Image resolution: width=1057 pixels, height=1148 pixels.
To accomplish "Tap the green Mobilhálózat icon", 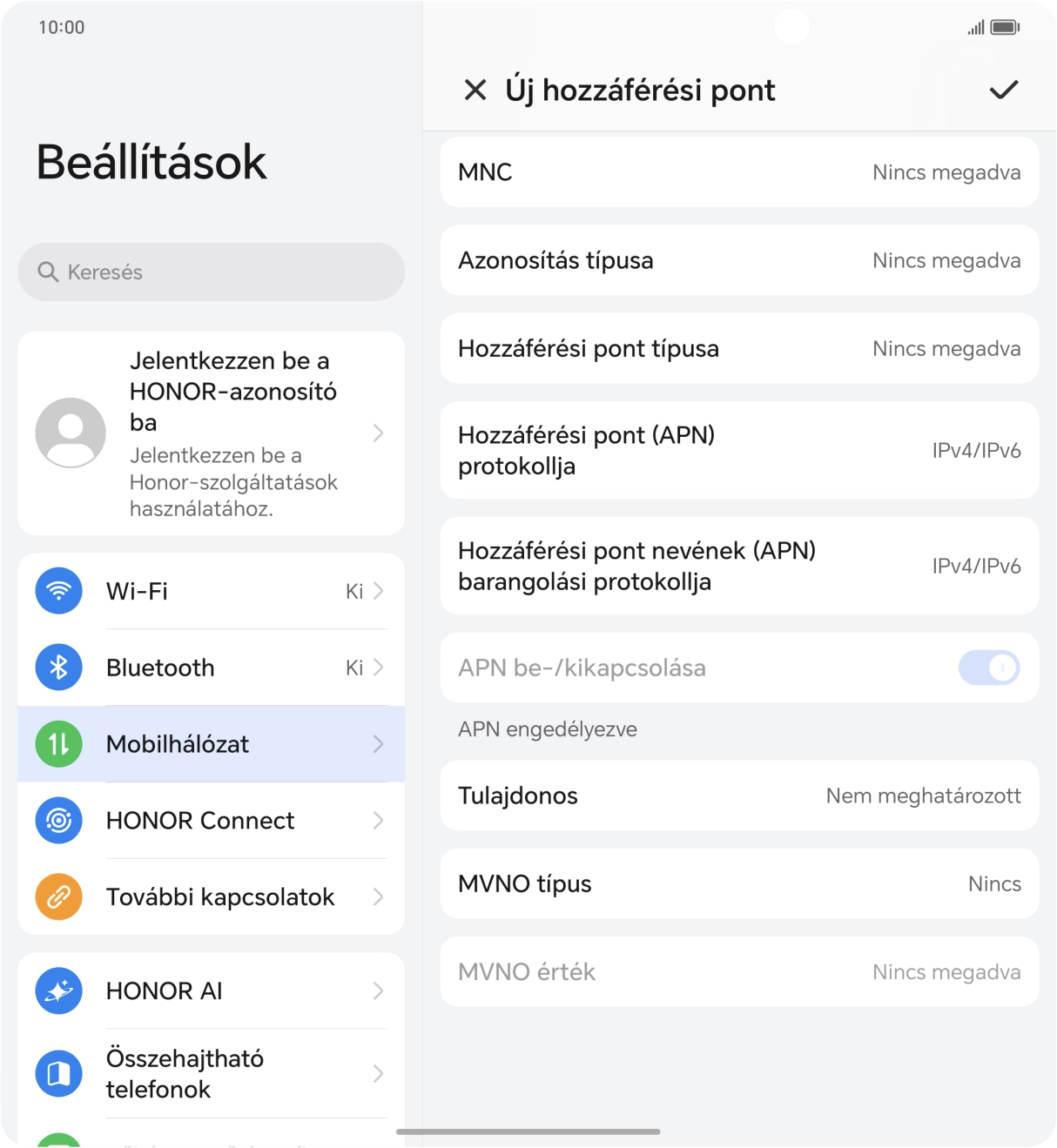I will pos(58,744).
